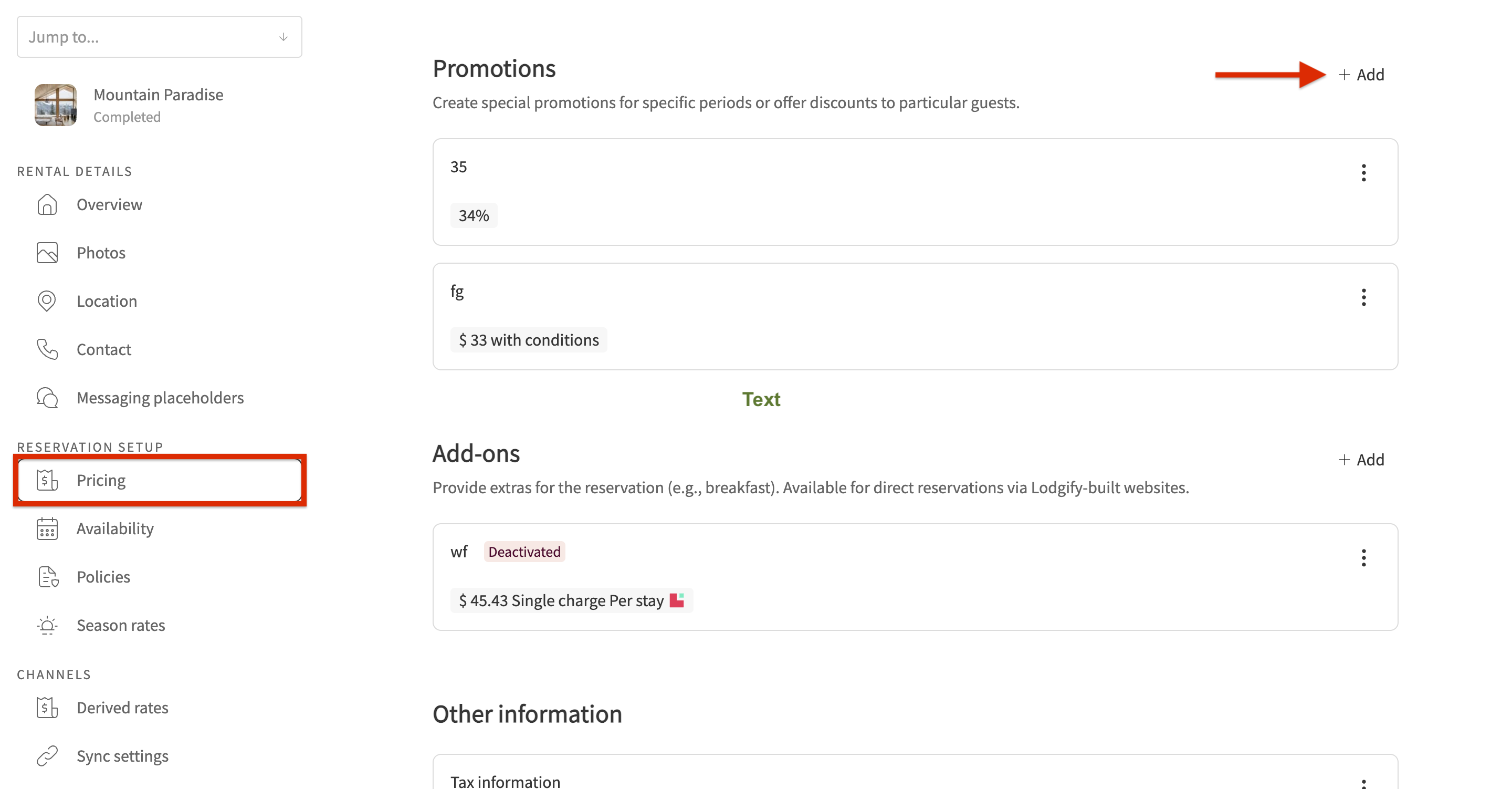
Task: Select Pricing in the sidebar
Action: (x=160, y=480)
